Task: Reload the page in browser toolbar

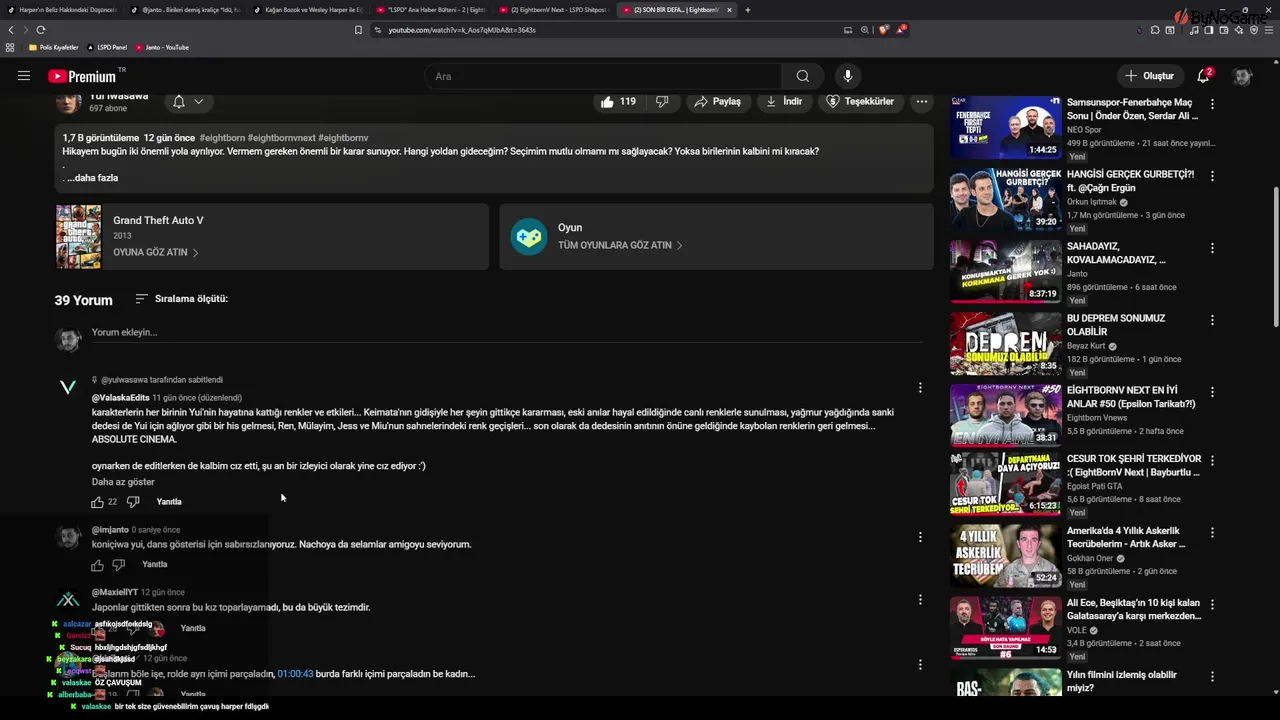Action: point(41,30)
